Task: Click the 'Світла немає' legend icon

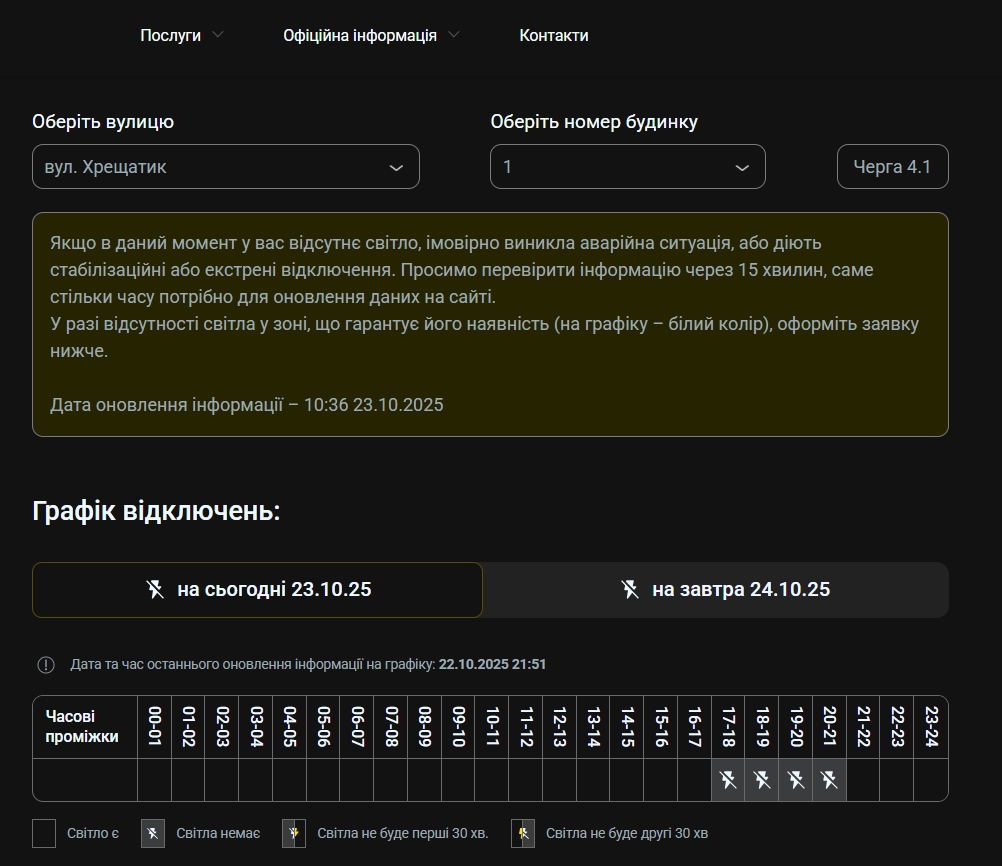Action: pos(153,833)
